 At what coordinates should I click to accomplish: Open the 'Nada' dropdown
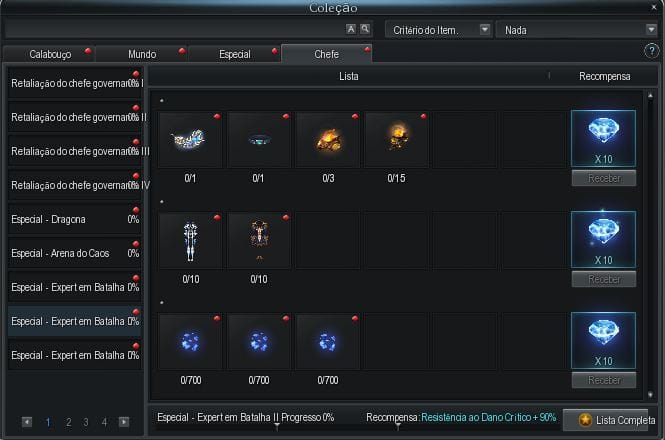tap(576, 30)
